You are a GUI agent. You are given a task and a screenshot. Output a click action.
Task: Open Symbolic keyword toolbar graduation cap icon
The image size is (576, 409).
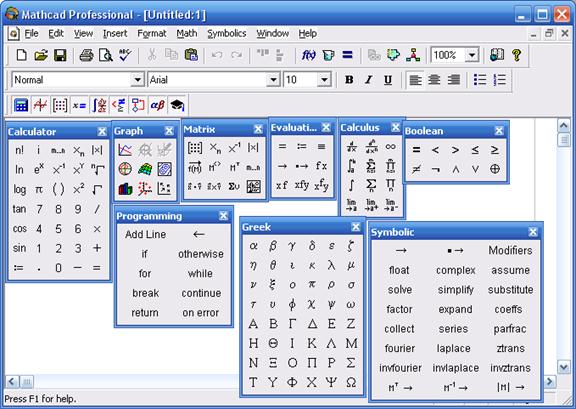point(177,106)
